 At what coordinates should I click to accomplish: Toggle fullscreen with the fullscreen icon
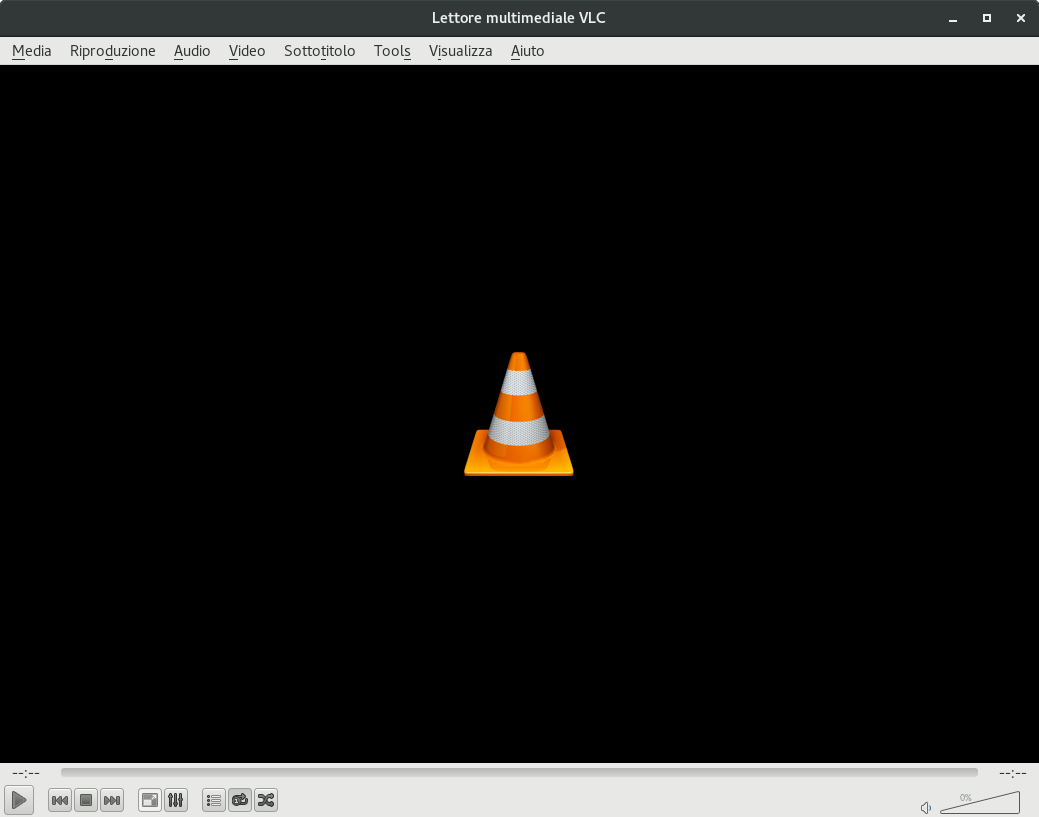(x=149, y=800)
